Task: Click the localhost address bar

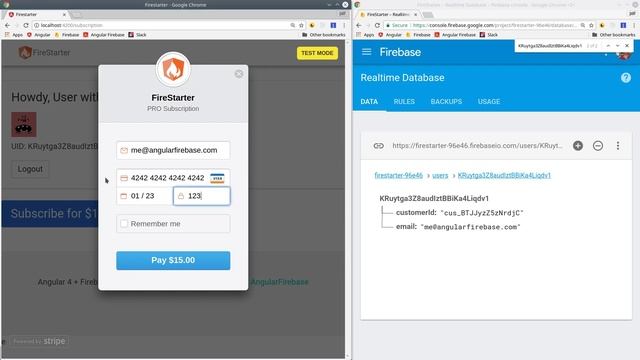Action: 163,25
